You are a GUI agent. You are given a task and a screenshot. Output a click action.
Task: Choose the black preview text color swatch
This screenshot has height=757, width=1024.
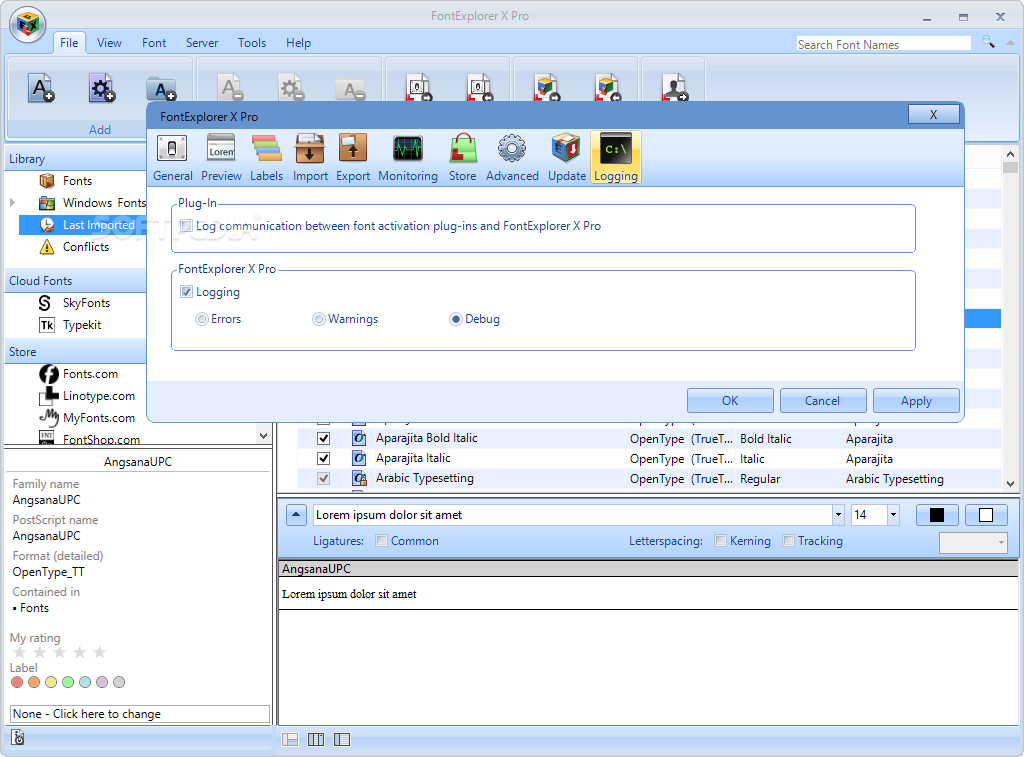936,515
